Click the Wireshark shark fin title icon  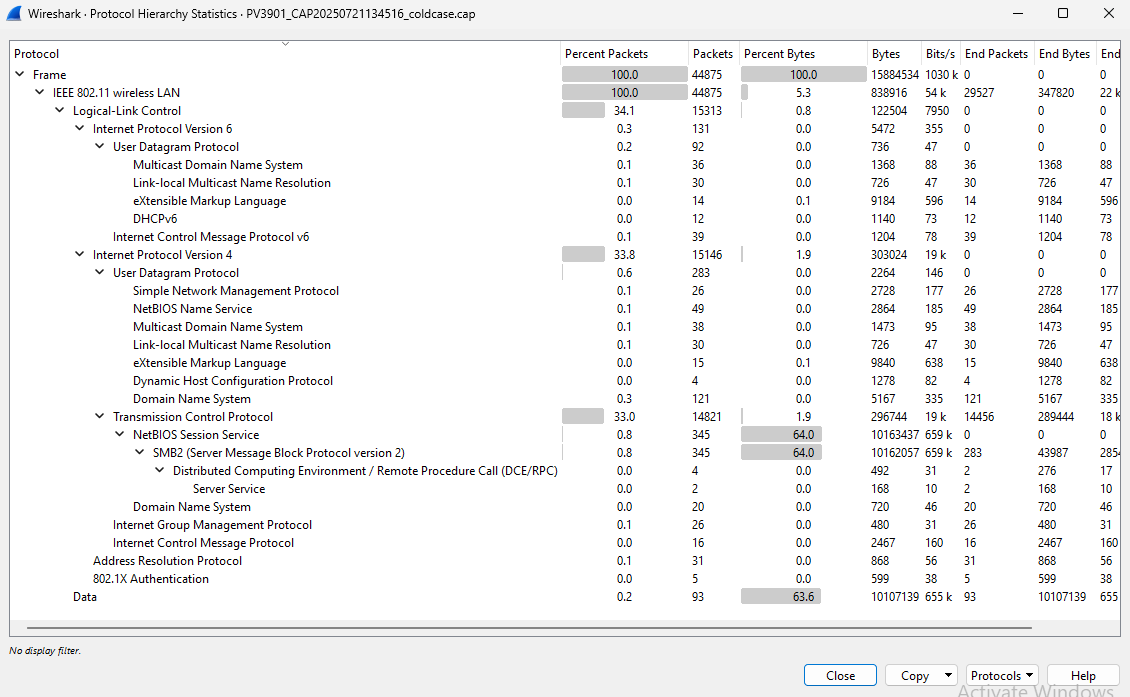click(x=13, y=14)
